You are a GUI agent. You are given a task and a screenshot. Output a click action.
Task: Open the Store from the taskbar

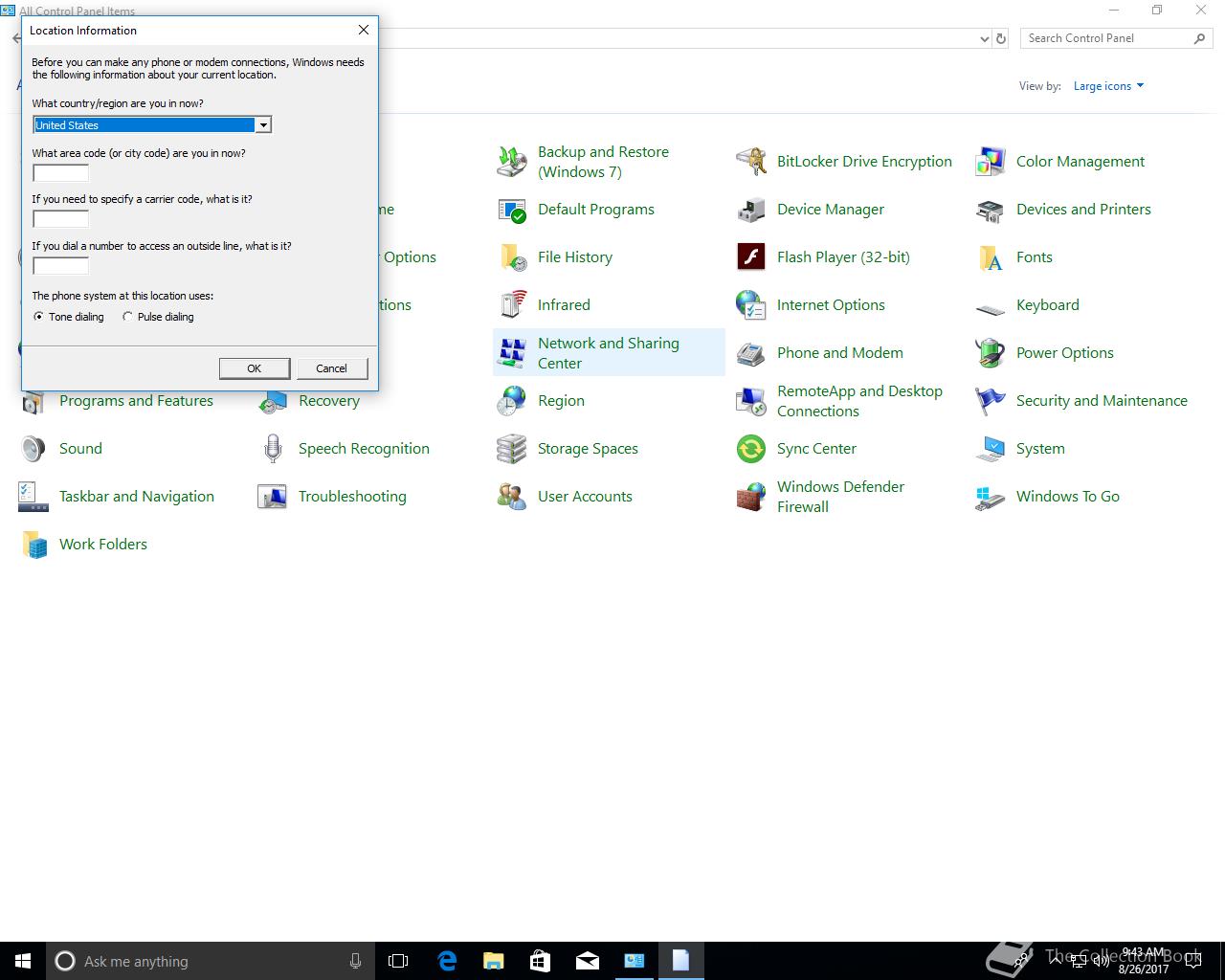click(541, 961)
